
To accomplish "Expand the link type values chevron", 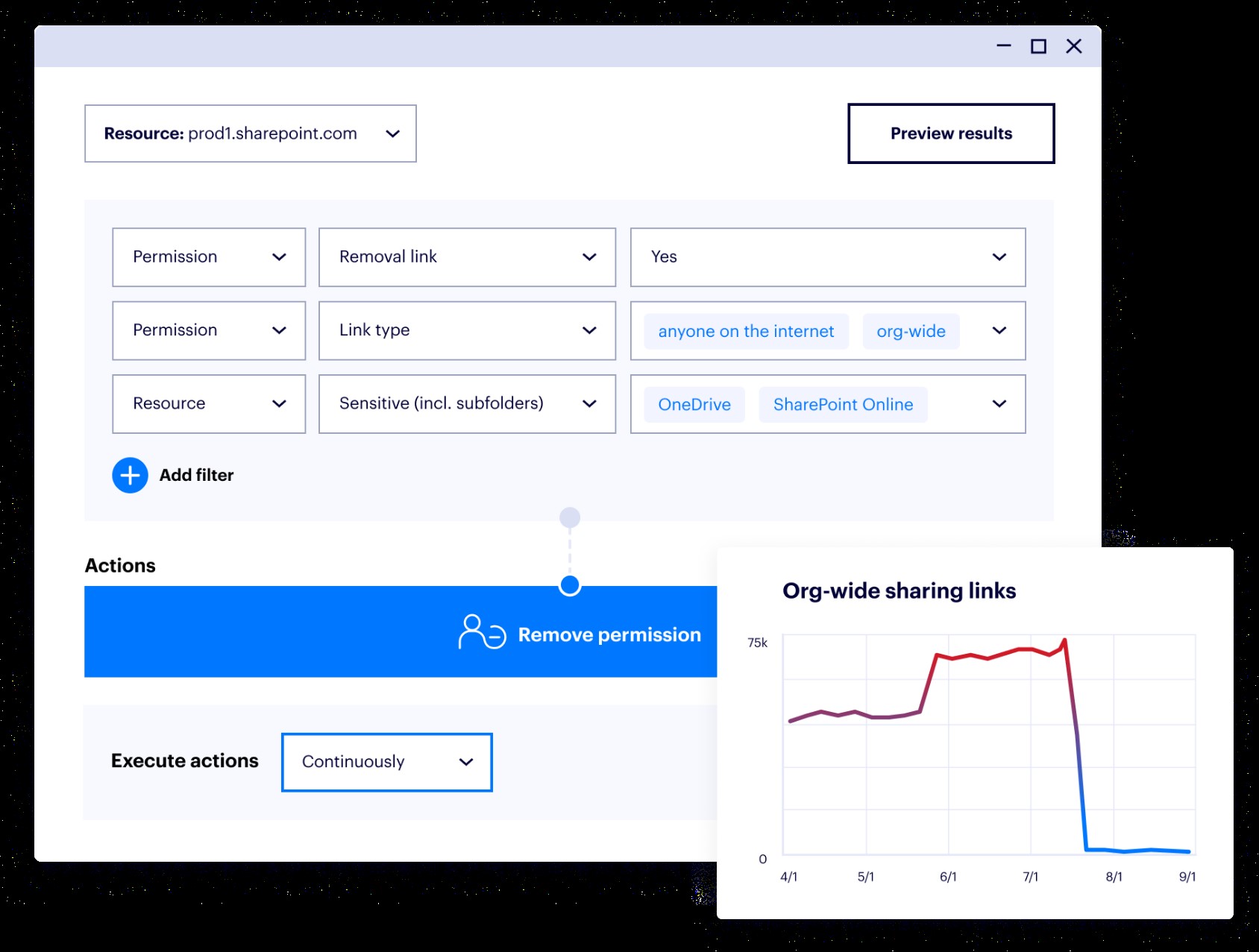I will [999, 330].
